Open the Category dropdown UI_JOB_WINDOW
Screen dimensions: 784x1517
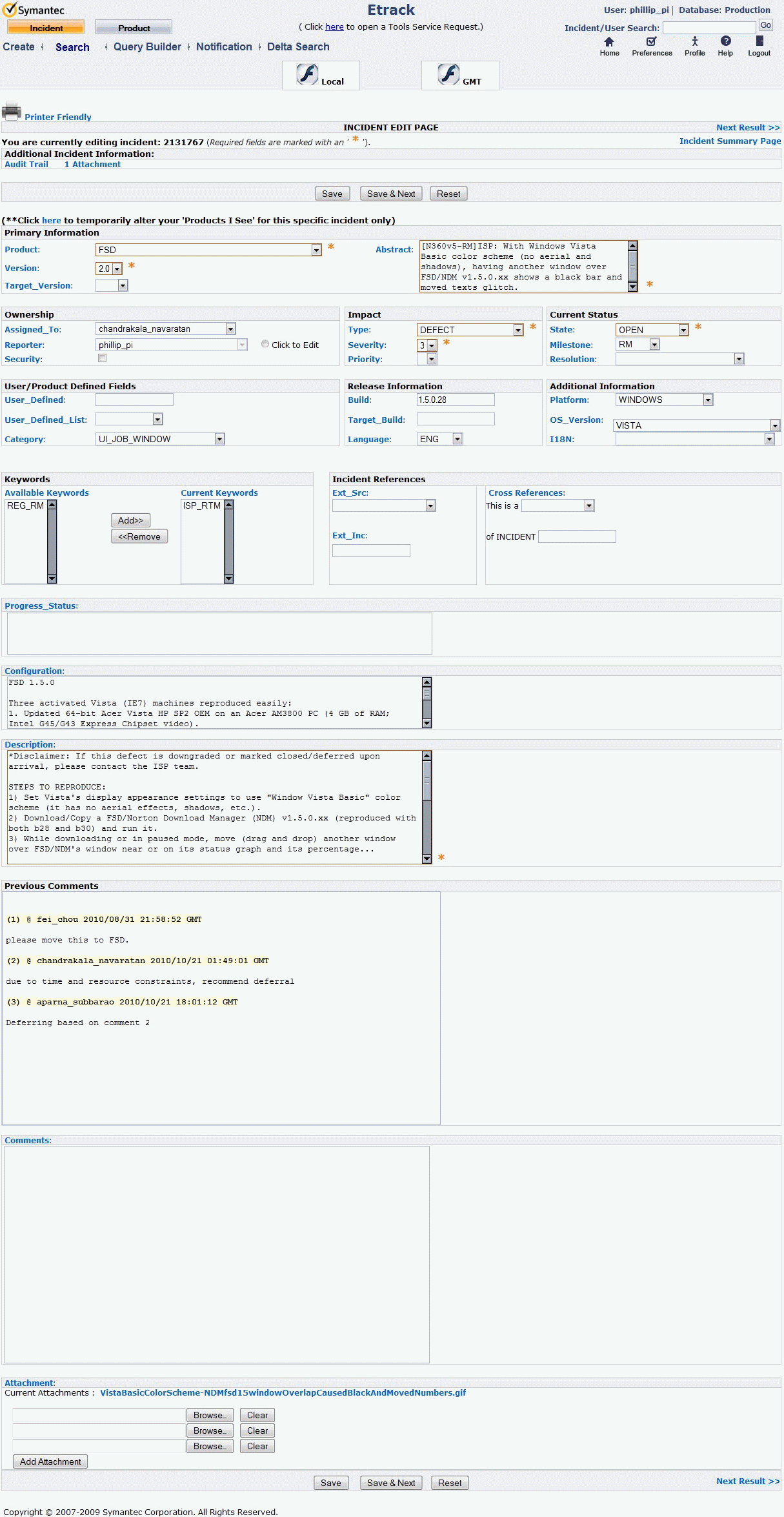pos(160,439)
